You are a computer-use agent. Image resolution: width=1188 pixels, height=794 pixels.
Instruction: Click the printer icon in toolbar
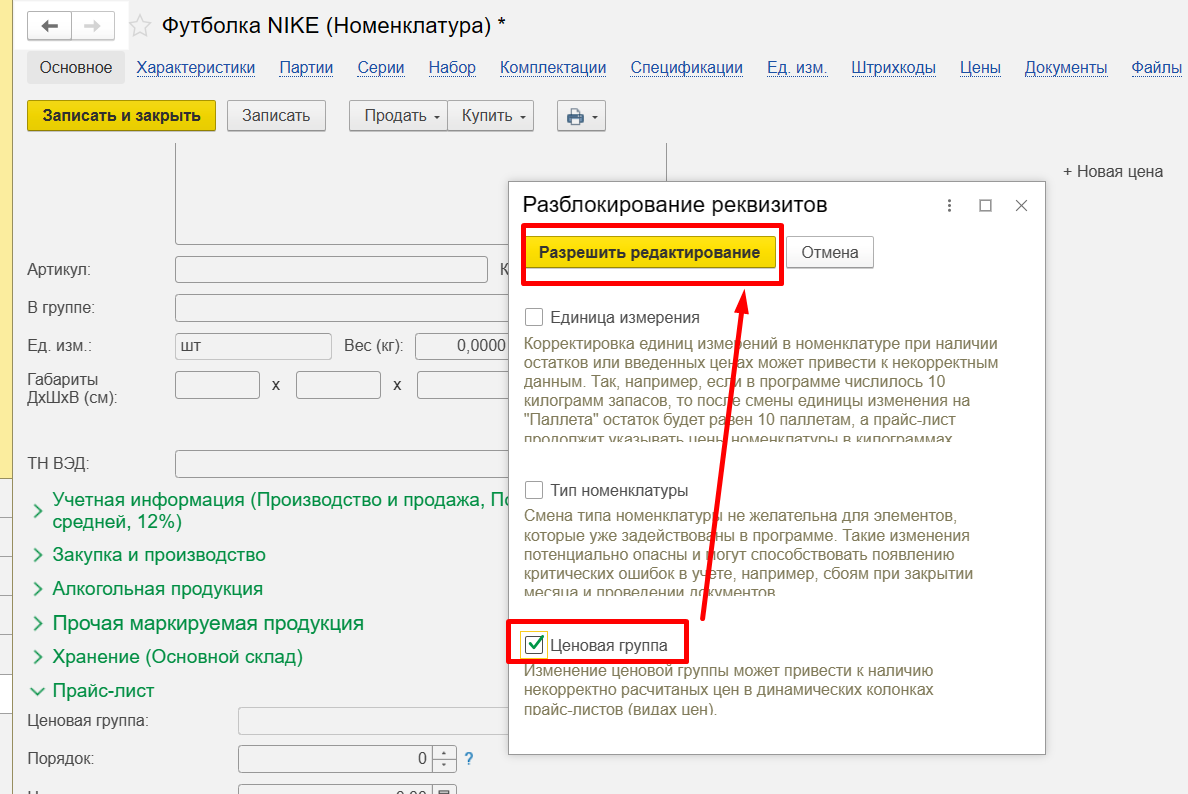575,116
